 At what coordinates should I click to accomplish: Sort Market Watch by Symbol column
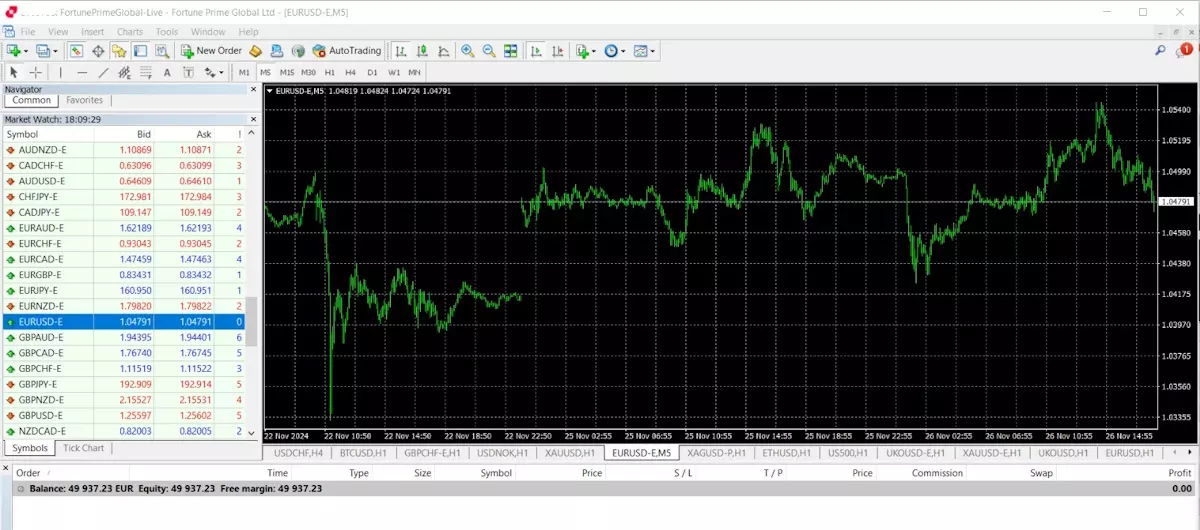[x=22, y=134]
